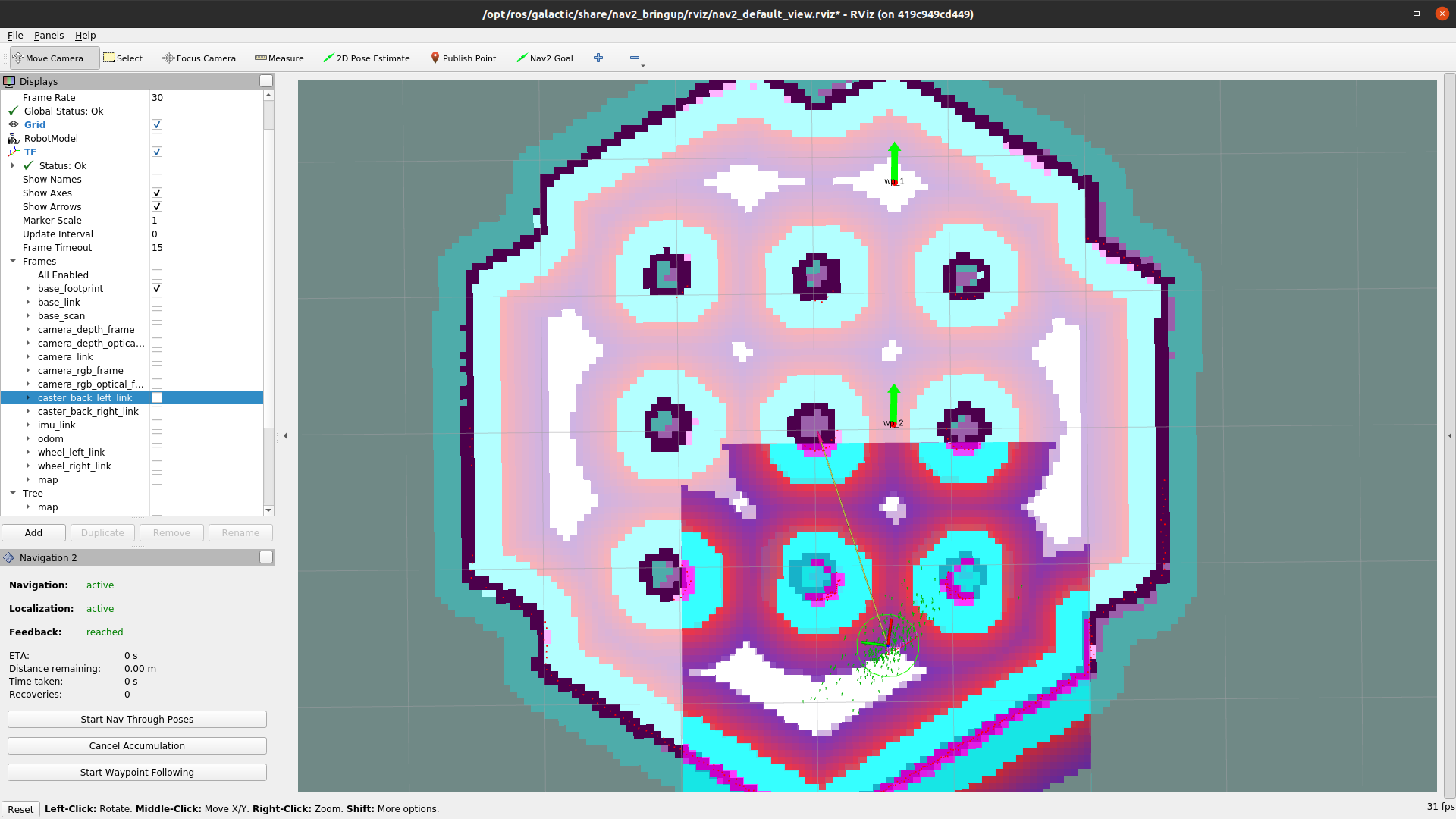The height and width of the screenshot is (819, 1456).
Task: Click the blue minus remove-tool icon
Action: pyautogui.click(x=635, y=58)
